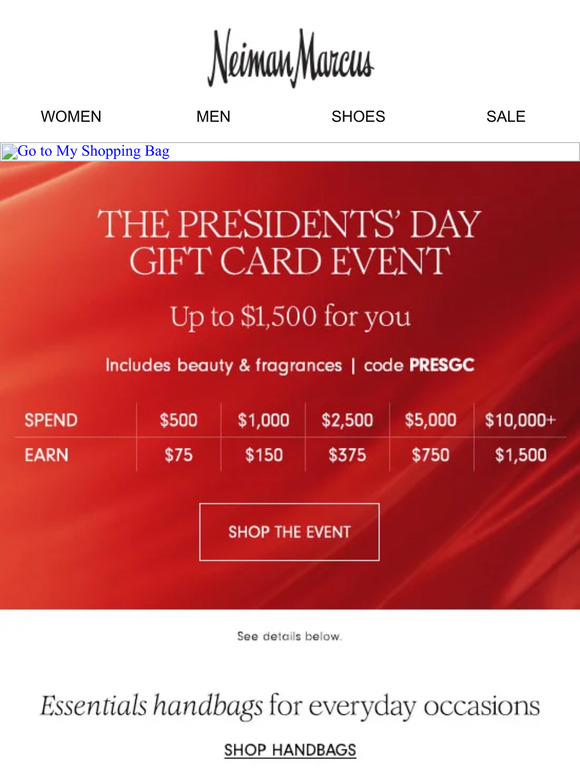Click the Essentials handbags heading
The width and height of the screenshot is (580, 774).
pos(290,706)
